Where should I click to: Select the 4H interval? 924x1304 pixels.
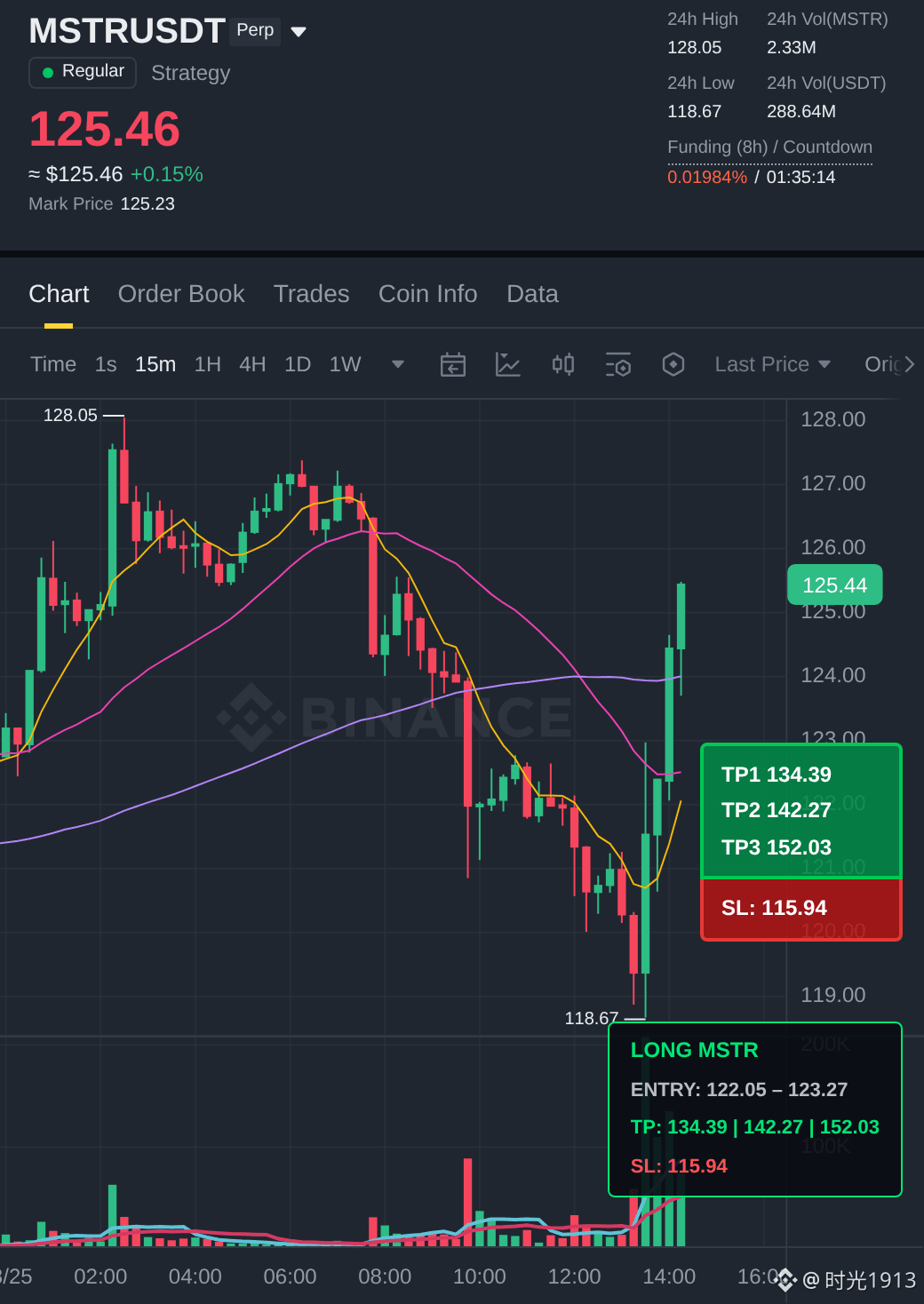point(252,364)
